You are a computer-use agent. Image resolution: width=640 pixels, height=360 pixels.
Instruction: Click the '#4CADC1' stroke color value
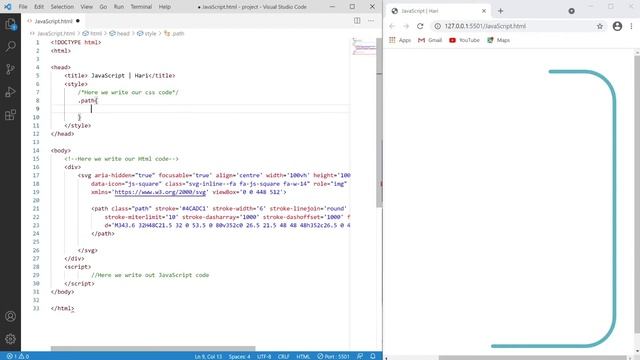point(193,209)
